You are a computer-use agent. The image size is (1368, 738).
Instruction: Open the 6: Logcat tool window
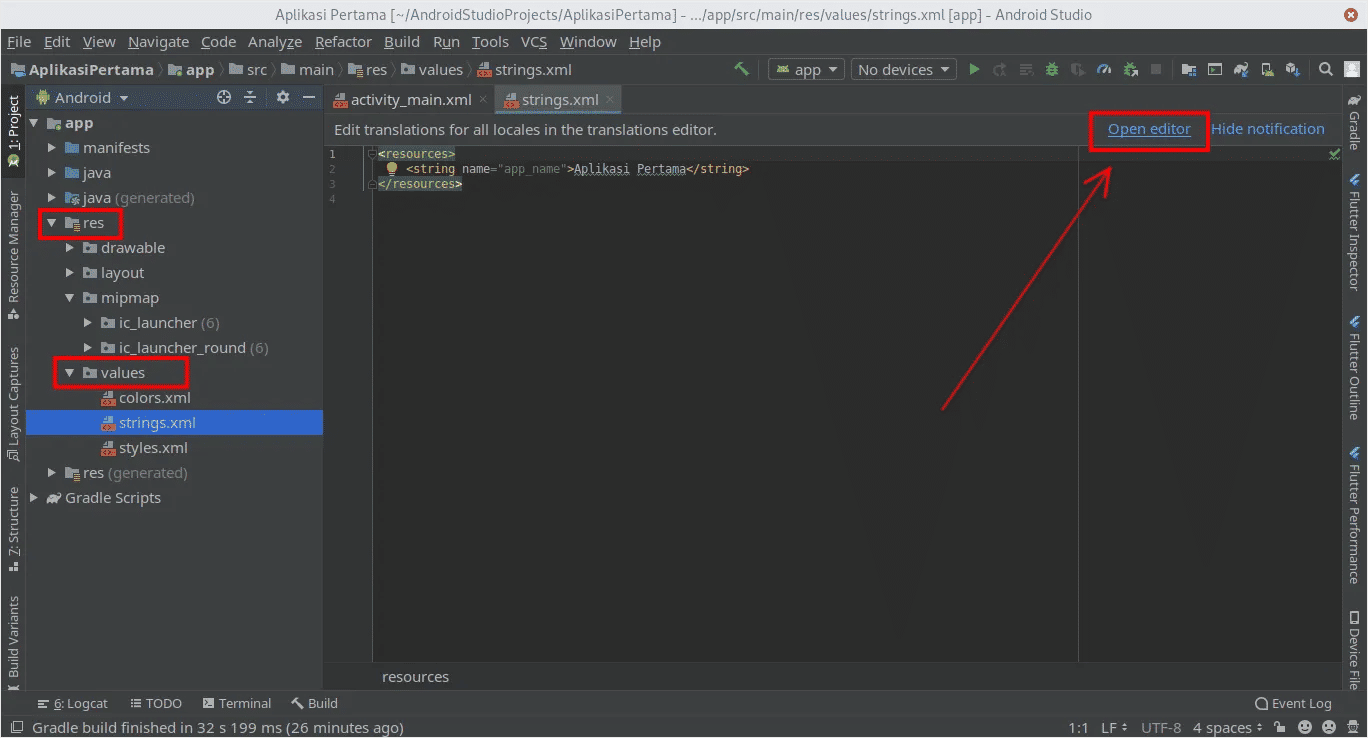click(x=73, y=703)
